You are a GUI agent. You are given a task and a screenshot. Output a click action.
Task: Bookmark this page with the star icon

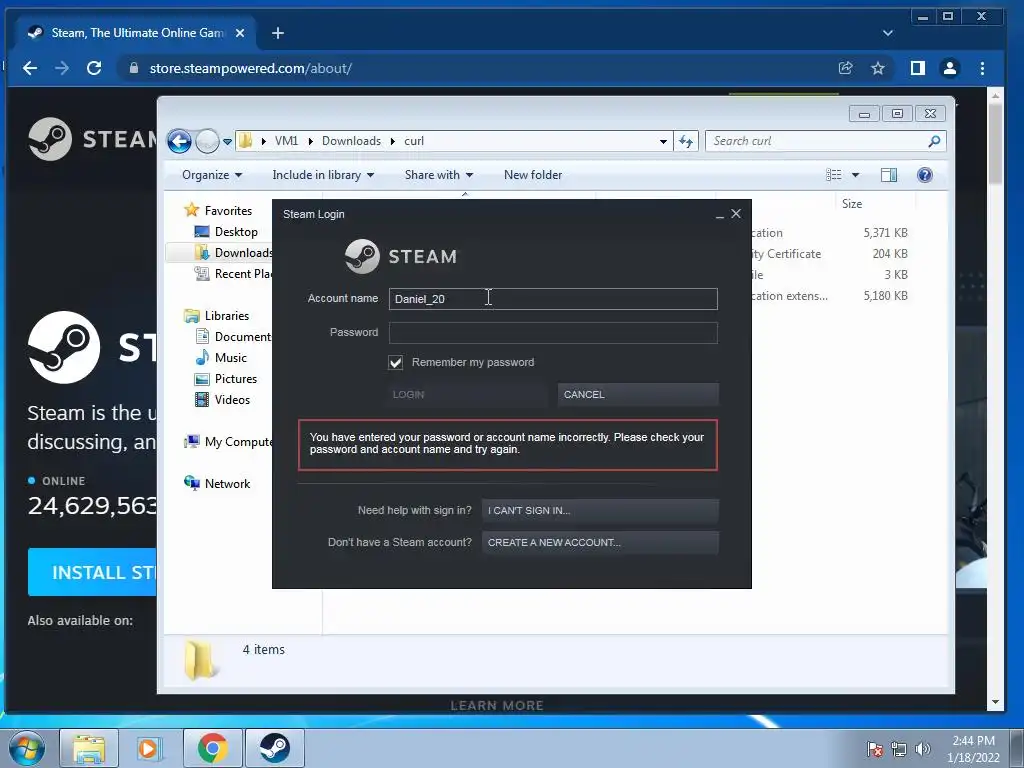[878, 68]
